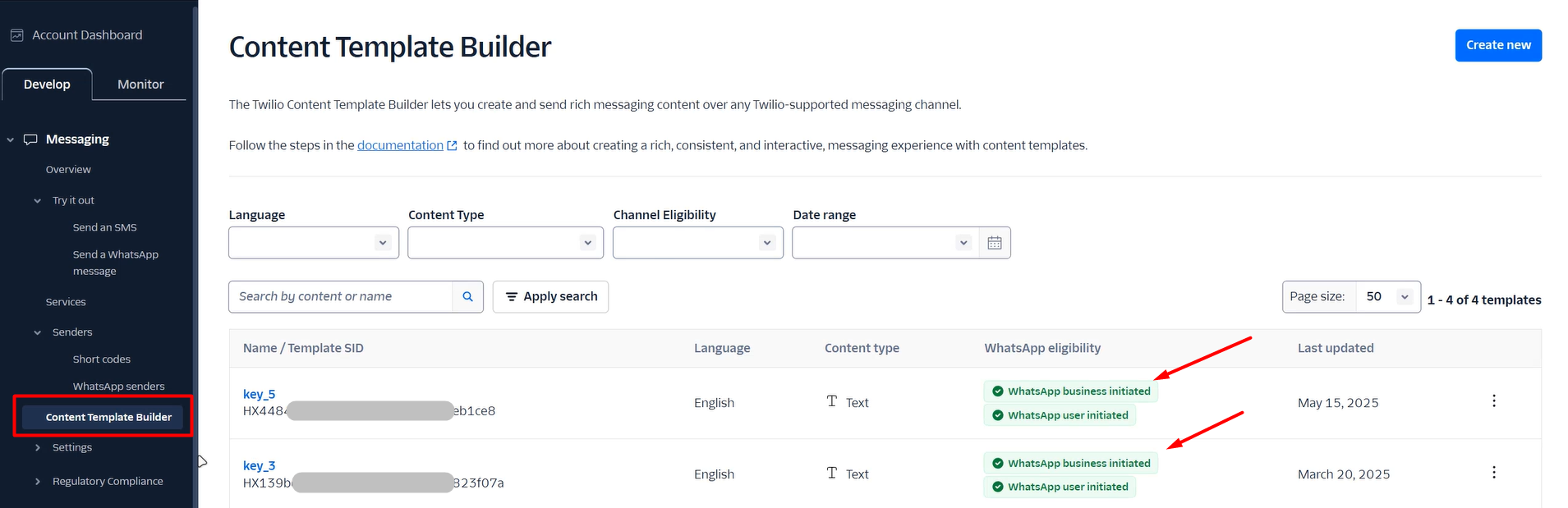Open the date range calendar icon

(x=994, y=243)
